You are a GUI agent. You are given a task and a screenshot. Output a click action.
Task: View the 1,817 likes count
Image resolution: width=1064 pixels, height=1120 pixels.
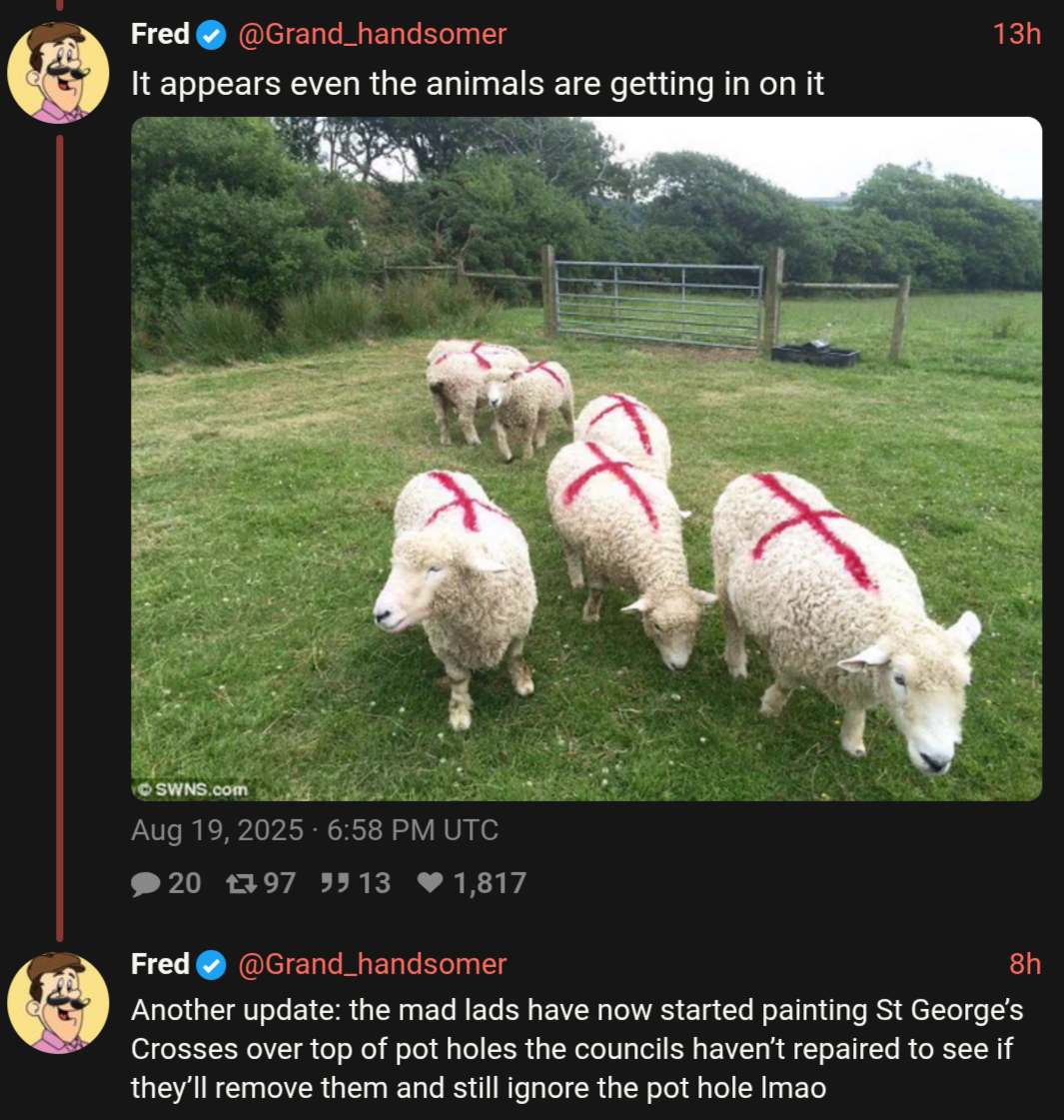pos(490,883)
